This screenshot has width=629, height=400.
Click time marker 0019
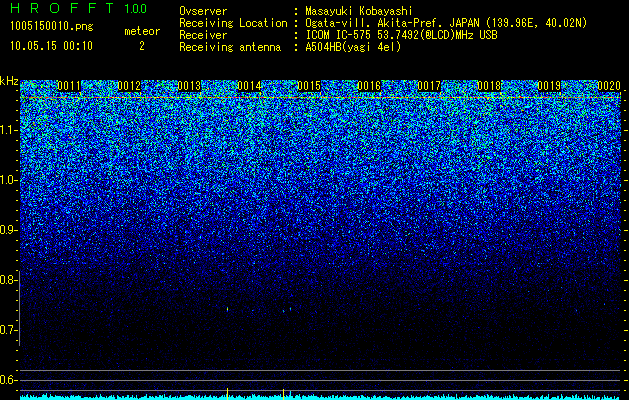[549, 86]
